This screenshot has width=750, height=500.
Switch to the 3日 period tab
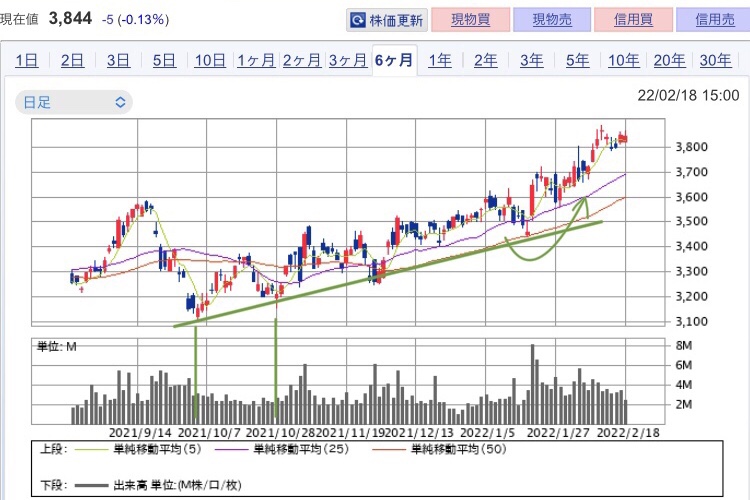click(118, 61)
